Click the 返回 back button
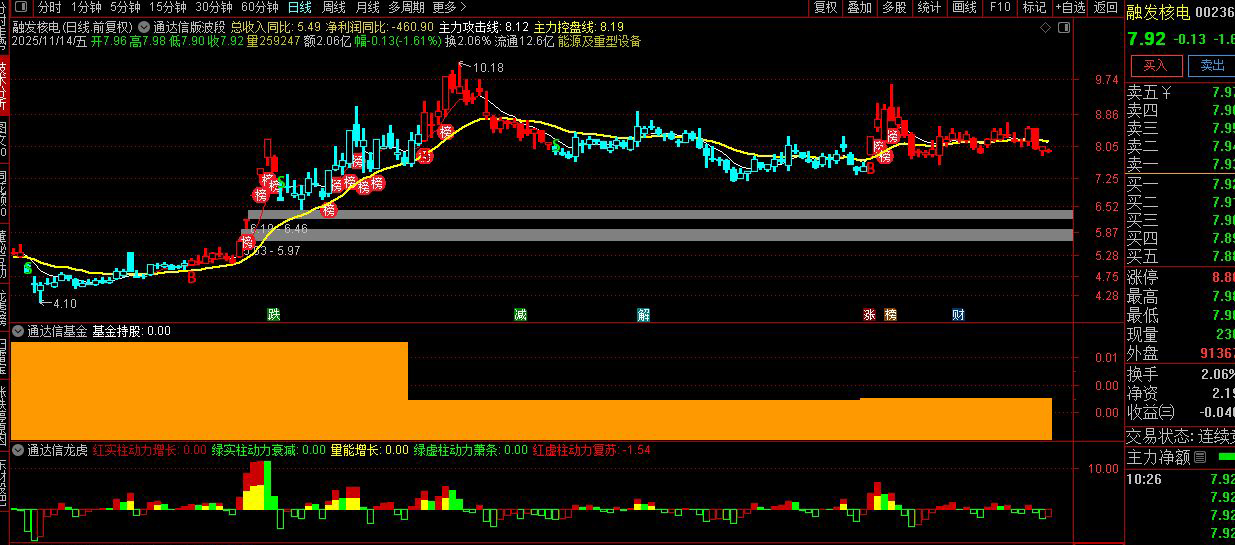The width and height of the screenshot is (1235, 545). [1105, 7]
